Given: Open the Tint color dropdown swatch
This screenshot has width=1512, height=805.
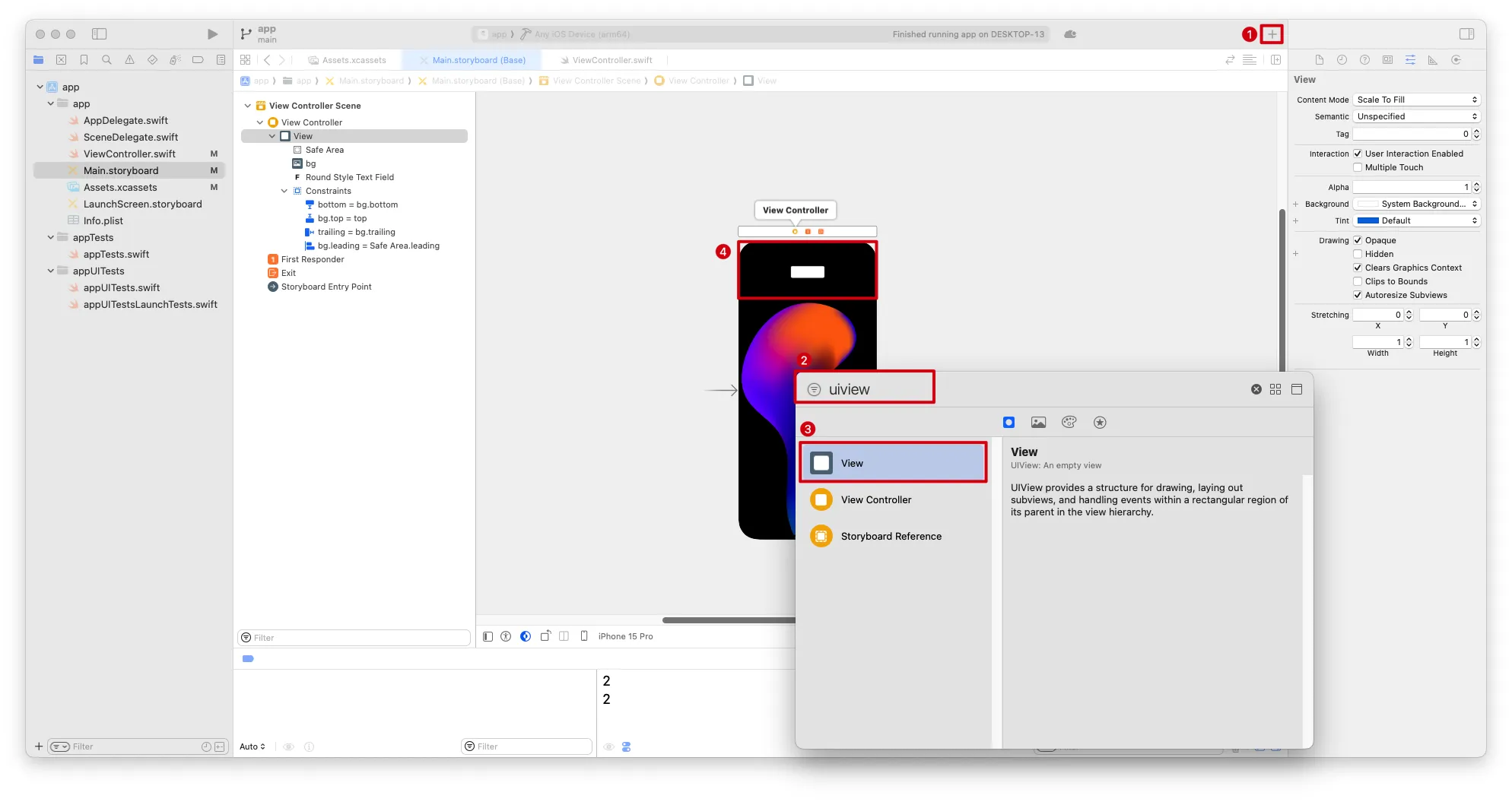Looking at the screenshot, I should tap(1417, 220).
